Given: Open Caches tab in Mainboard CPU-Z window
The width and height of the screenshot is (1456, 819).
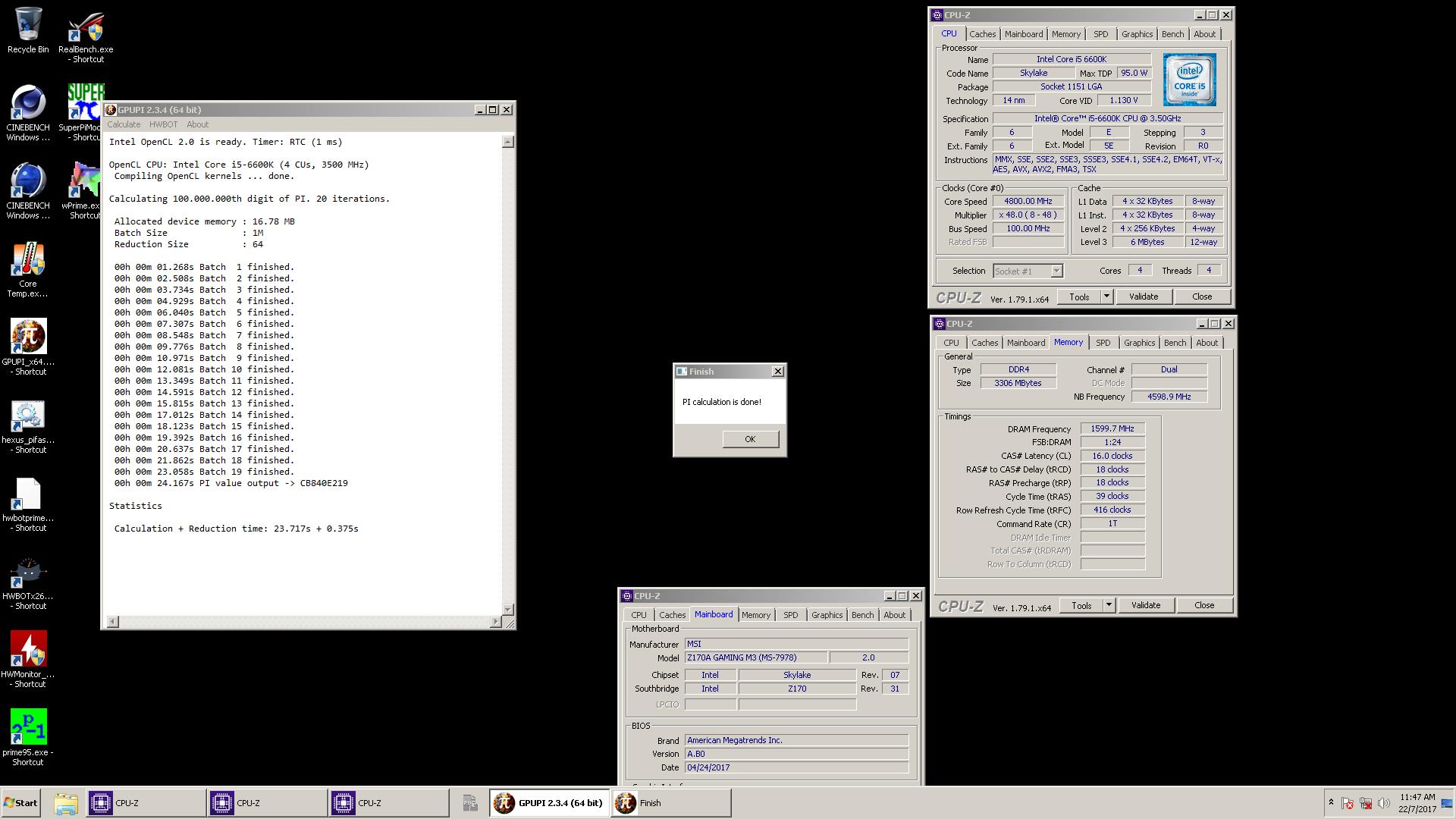Looking at the screenshot, I should [x=672, y=615].
